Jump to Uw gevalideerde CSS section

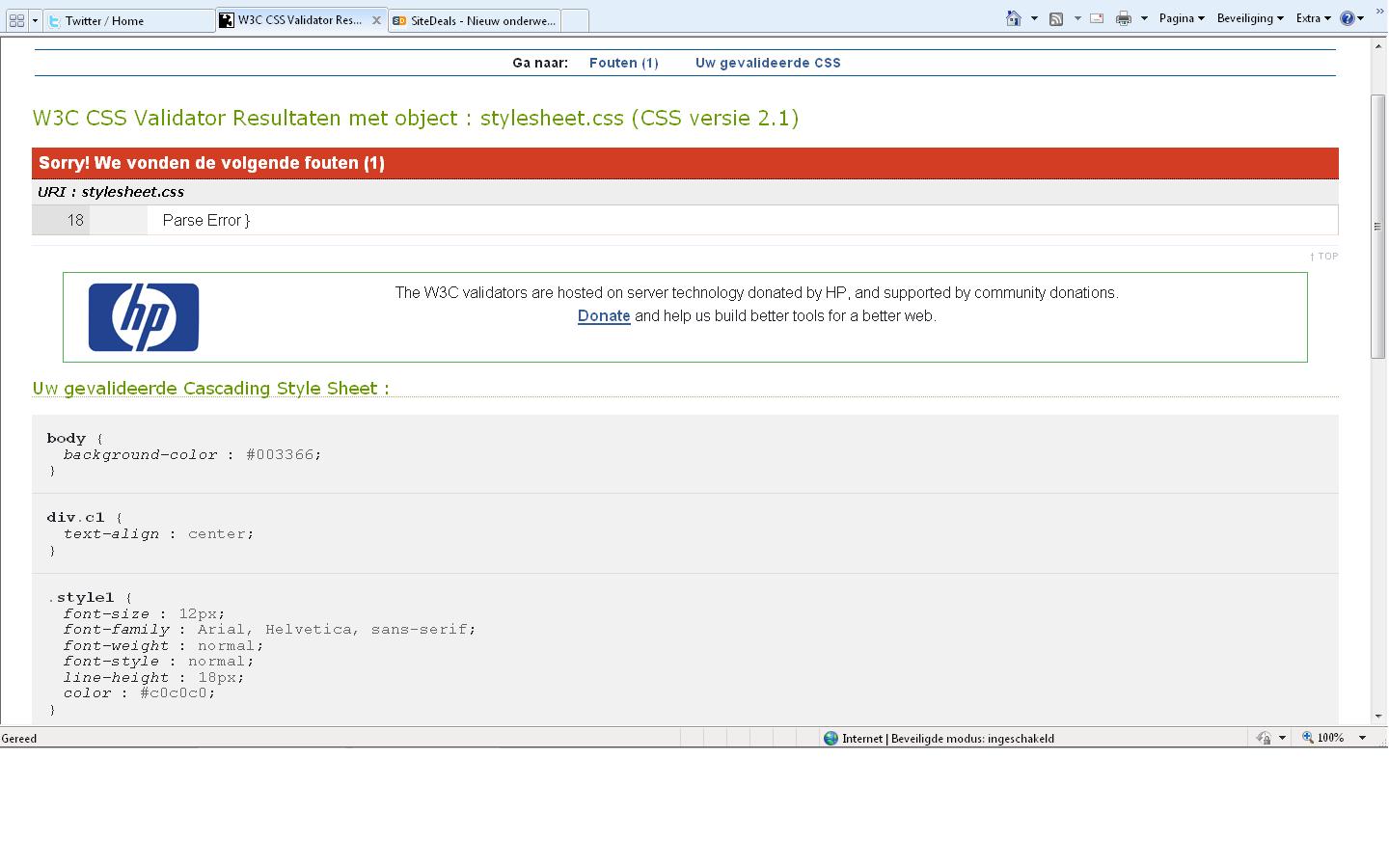click(768, 63)
